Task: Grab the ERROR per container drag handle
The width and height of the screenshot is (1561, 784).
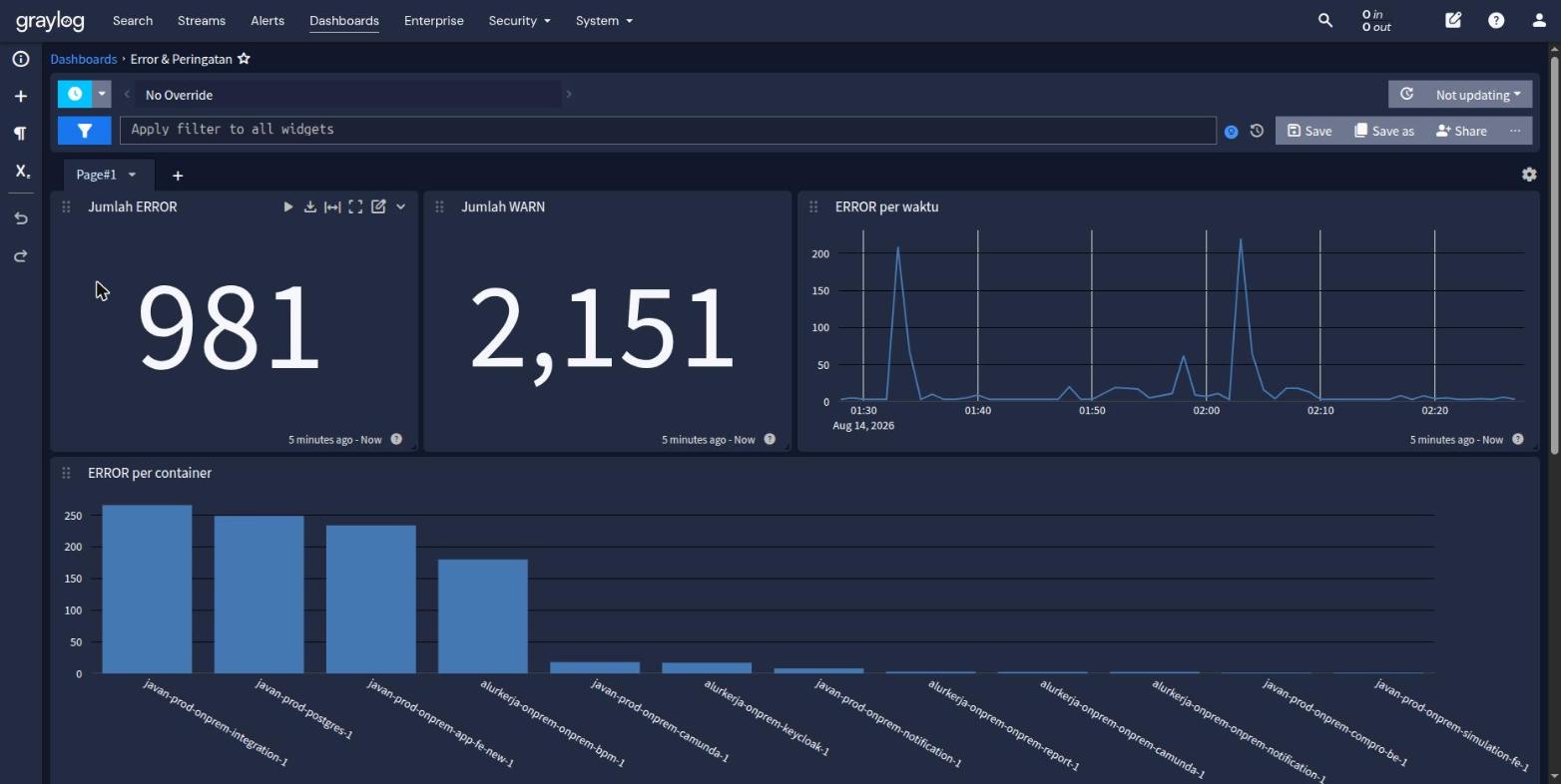Action: tap(66, 473)
